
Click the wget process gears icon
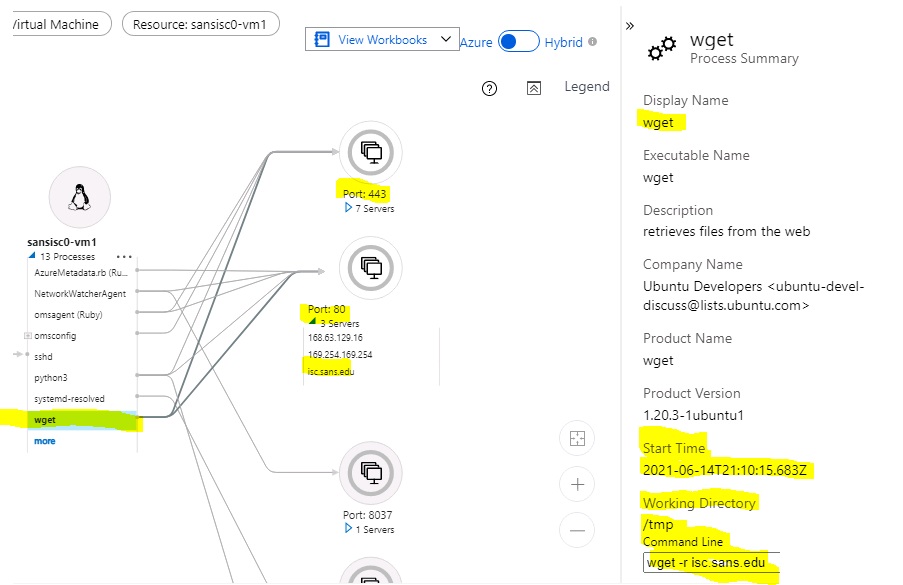pos(662,48)
